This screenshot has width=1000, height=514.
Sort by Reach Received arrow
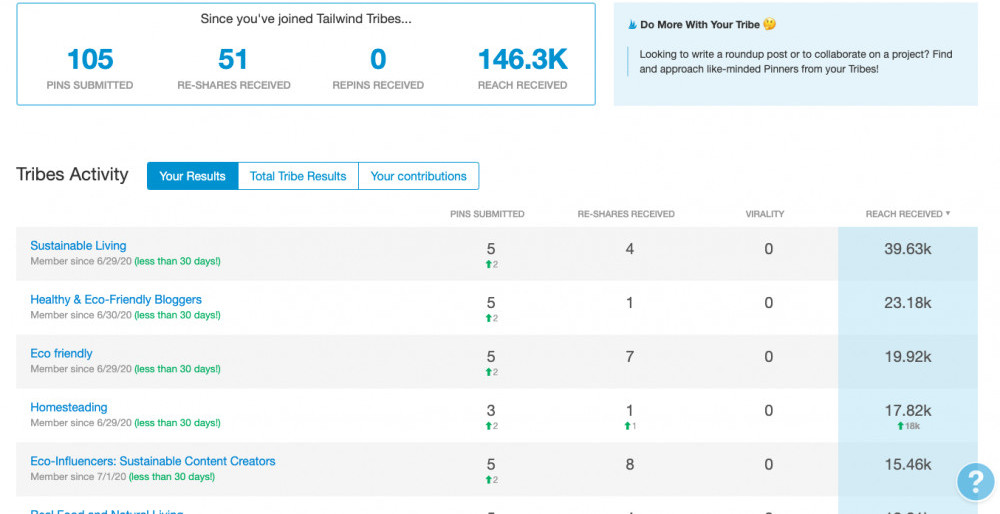coord(948,214)
